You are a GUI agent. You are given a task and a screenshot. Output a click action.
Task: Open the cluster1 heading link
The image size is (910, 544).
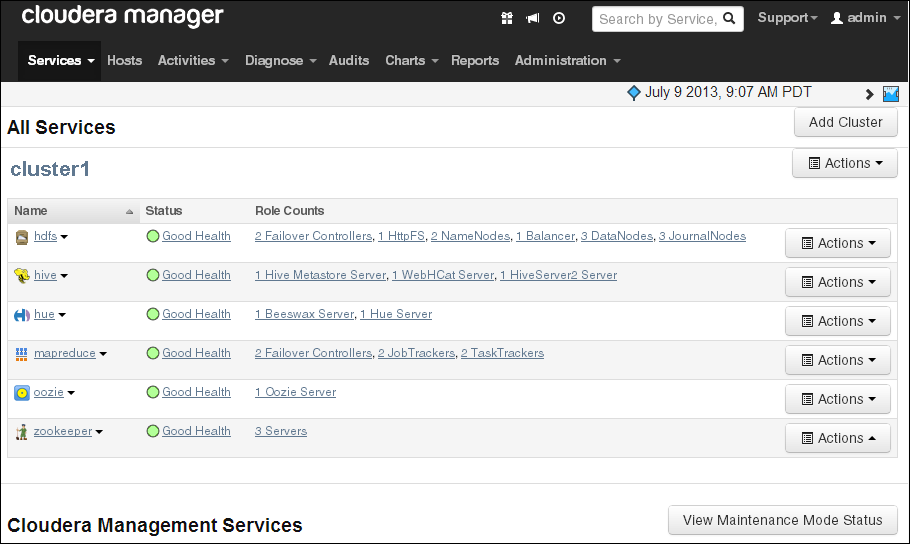click(x=50, y=169)
